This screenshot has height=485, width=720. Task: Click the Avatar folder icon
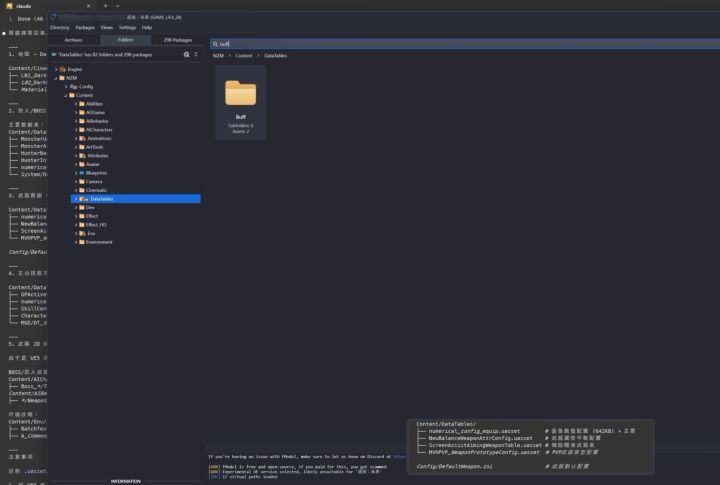point(82,164)
